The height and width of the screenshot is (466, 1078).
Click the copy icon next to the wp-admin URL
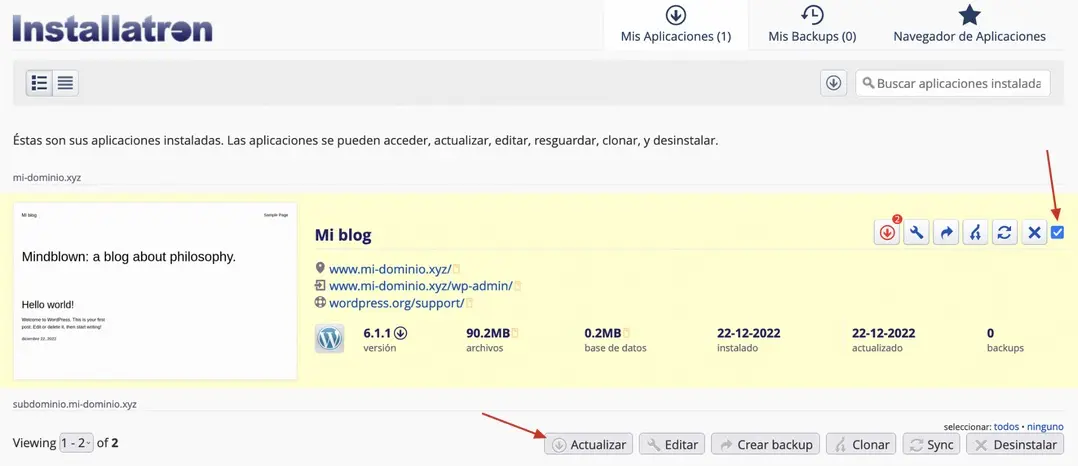(x=518, y=285)
